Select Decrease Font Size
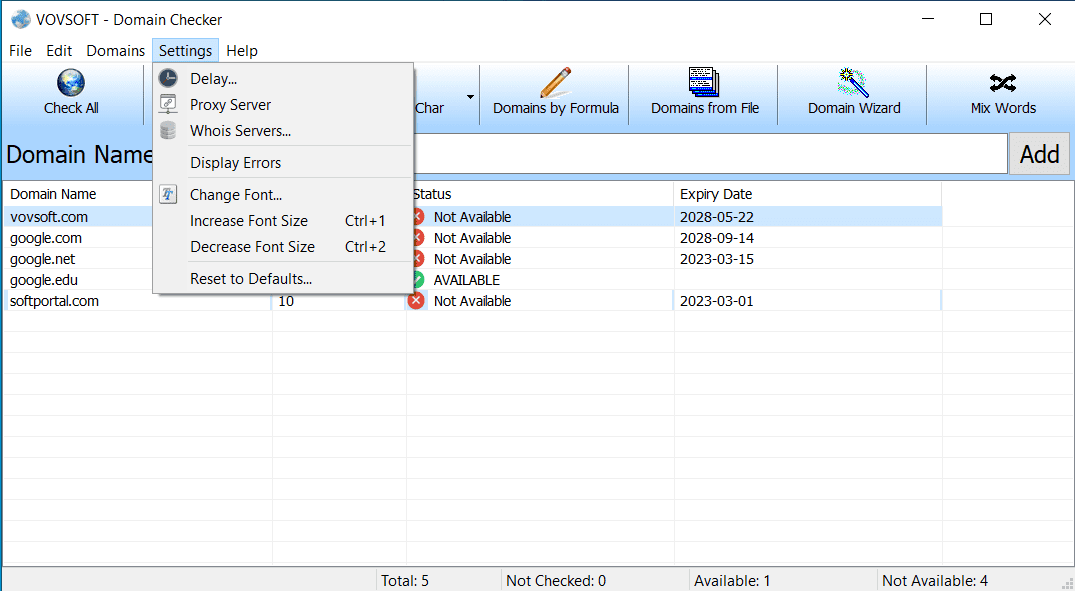 click(x=283, y=247)
